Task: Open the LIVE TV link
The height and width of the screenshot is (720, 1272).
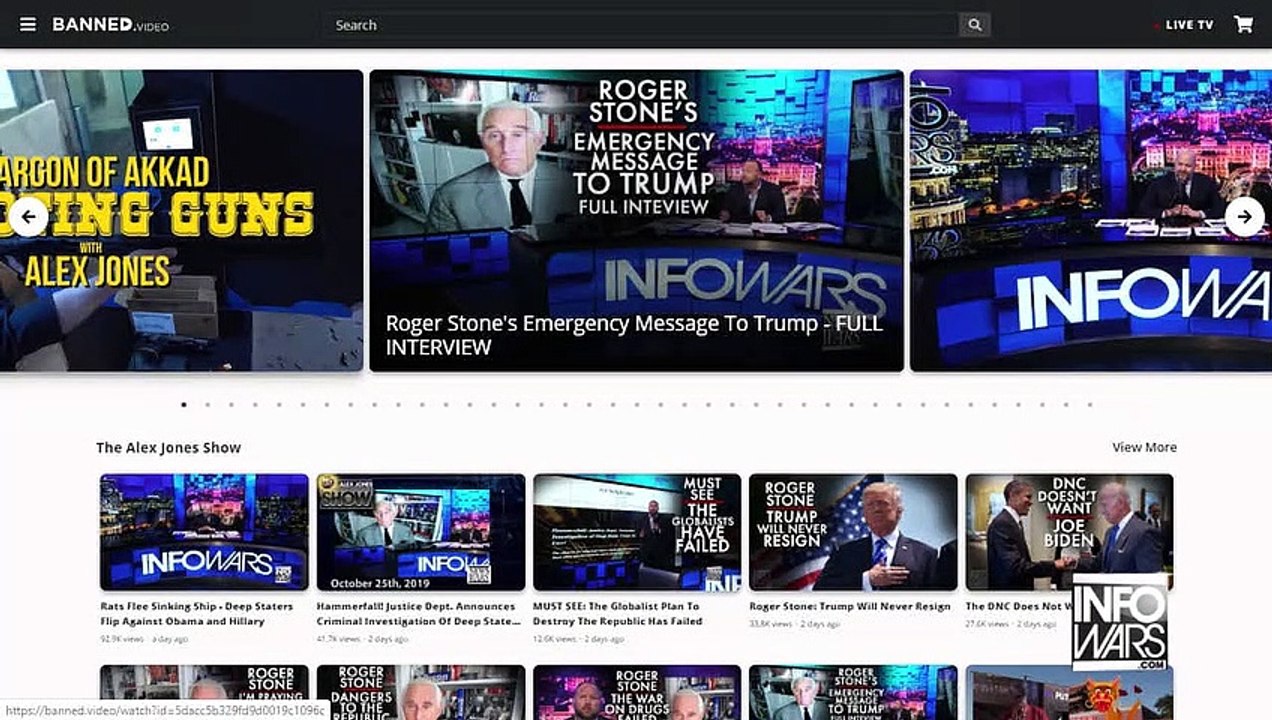Action: coord(1183,25)
